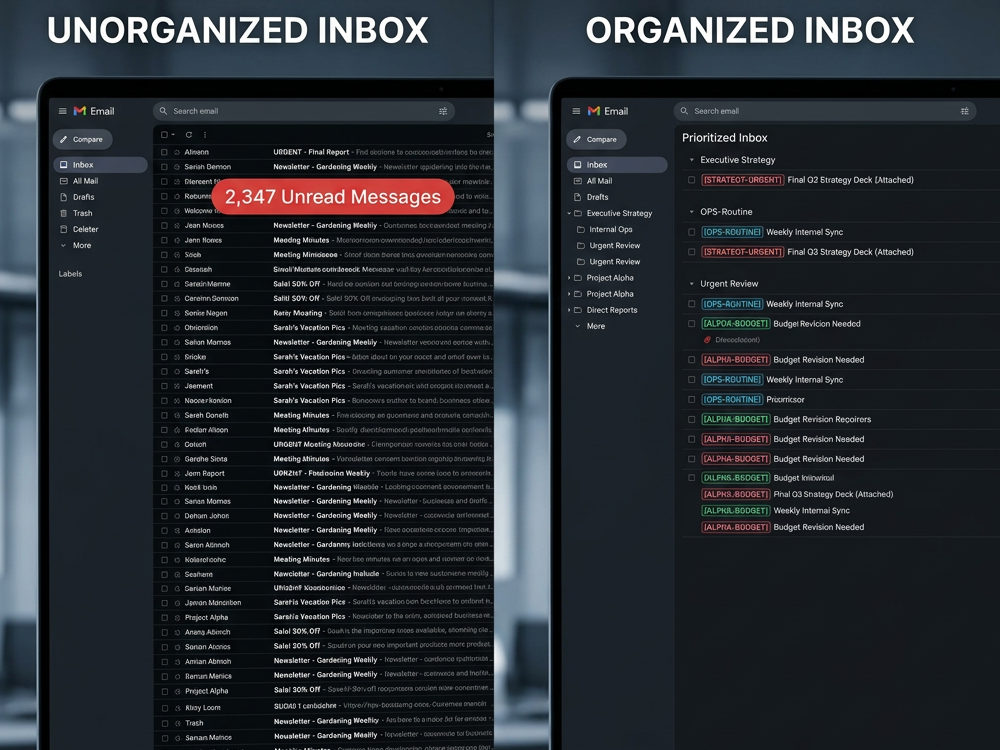Collapse the Executive Strategy folder arrow in sidebar

point(569,214)
